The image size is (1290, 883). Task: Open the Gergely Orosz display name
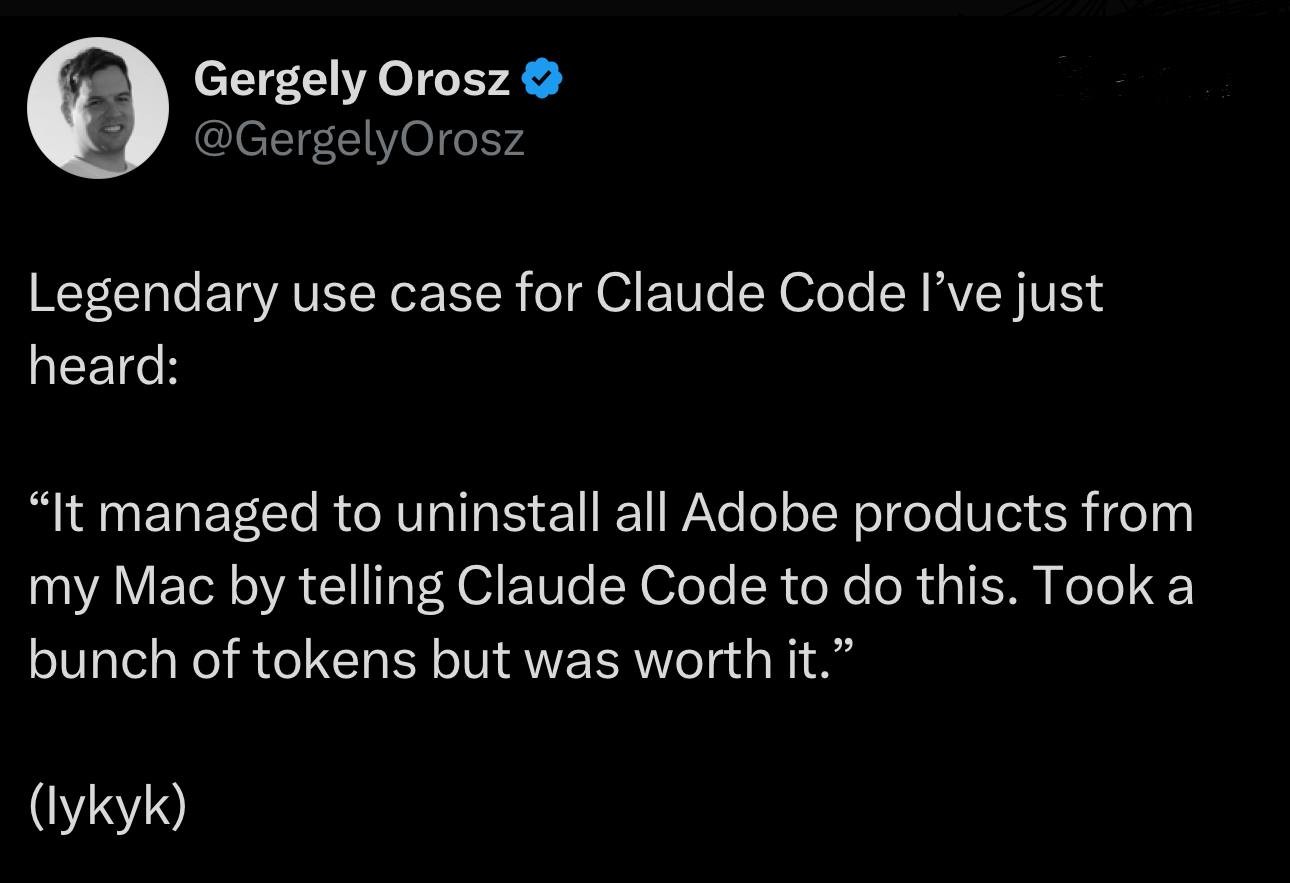point(352,79)
